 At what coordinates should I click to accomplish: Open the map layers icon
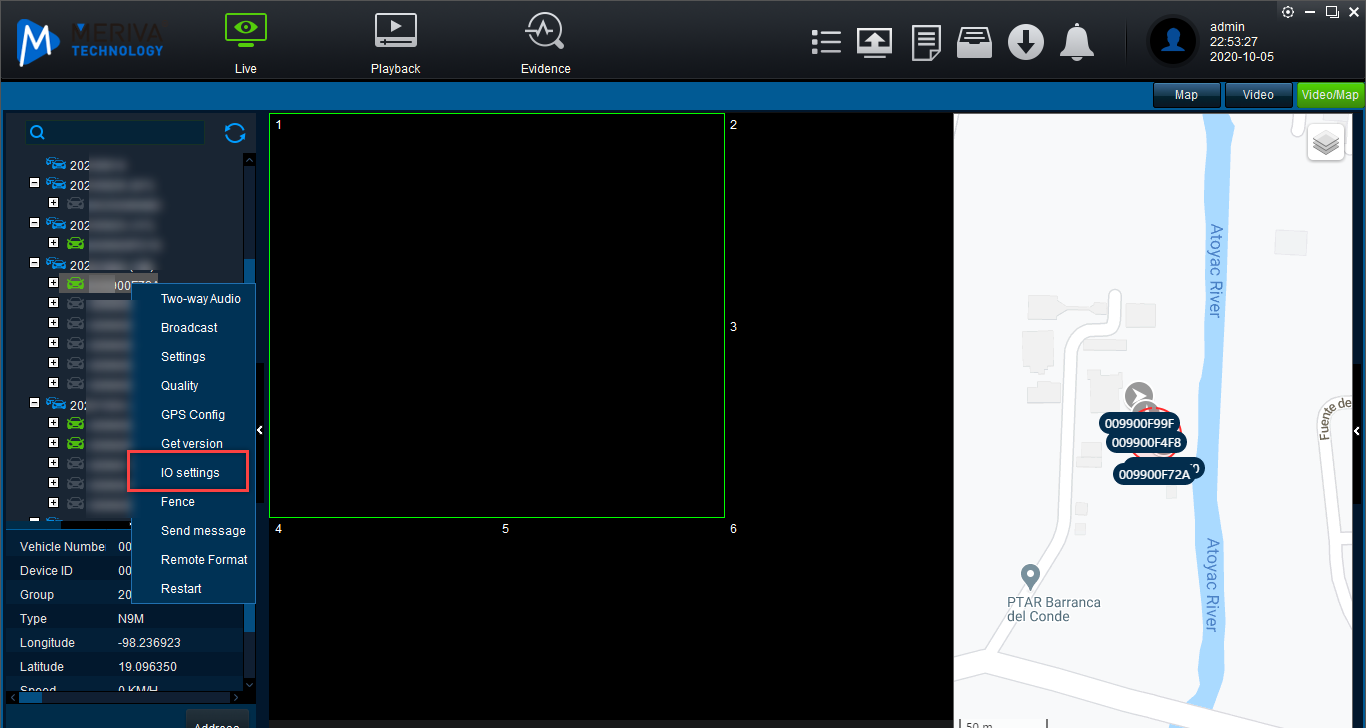coord(1326,143)
